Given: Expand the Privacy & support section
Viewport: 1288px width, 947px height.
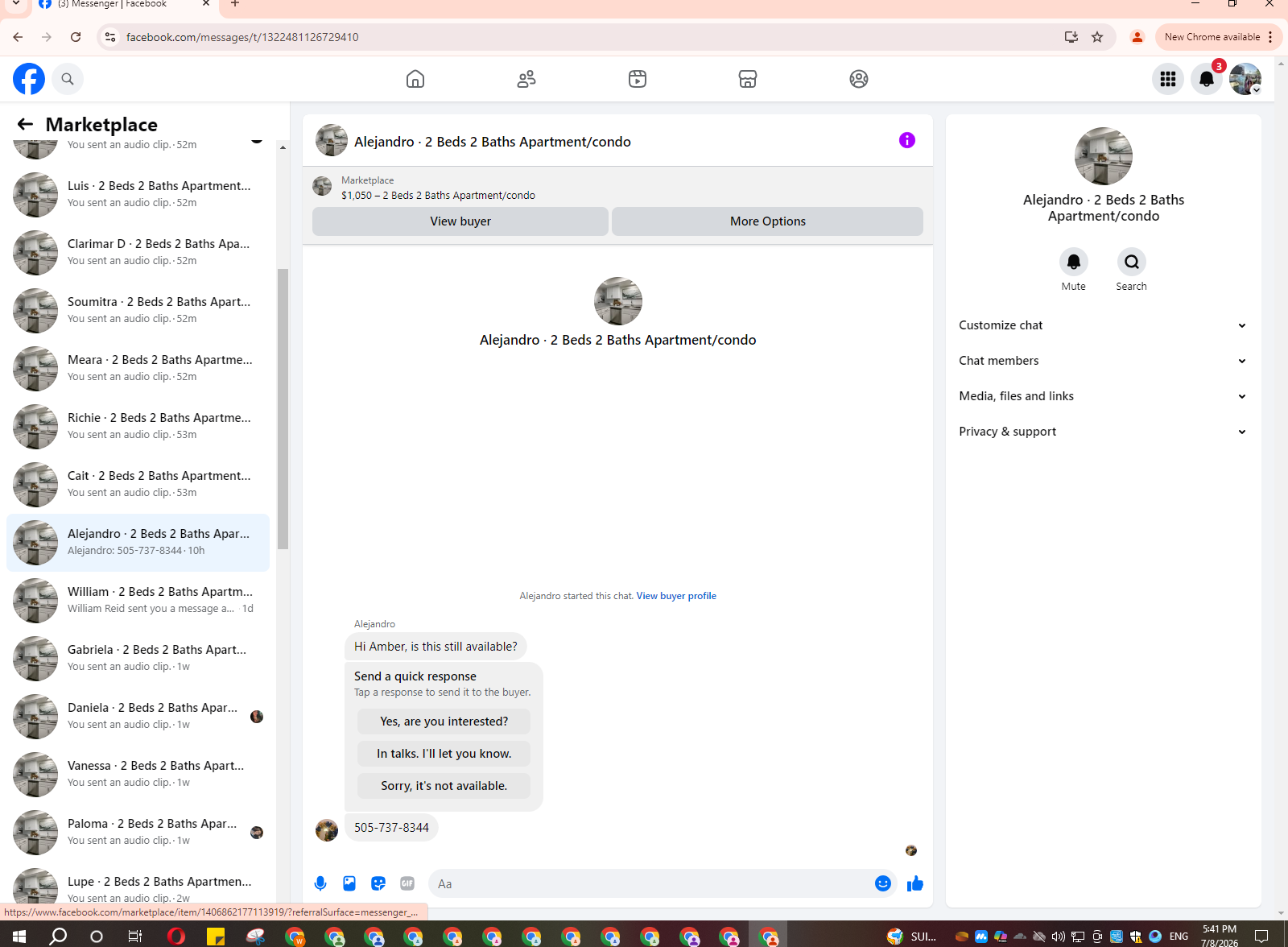Looking at the screenshot, I should 1103,432.
